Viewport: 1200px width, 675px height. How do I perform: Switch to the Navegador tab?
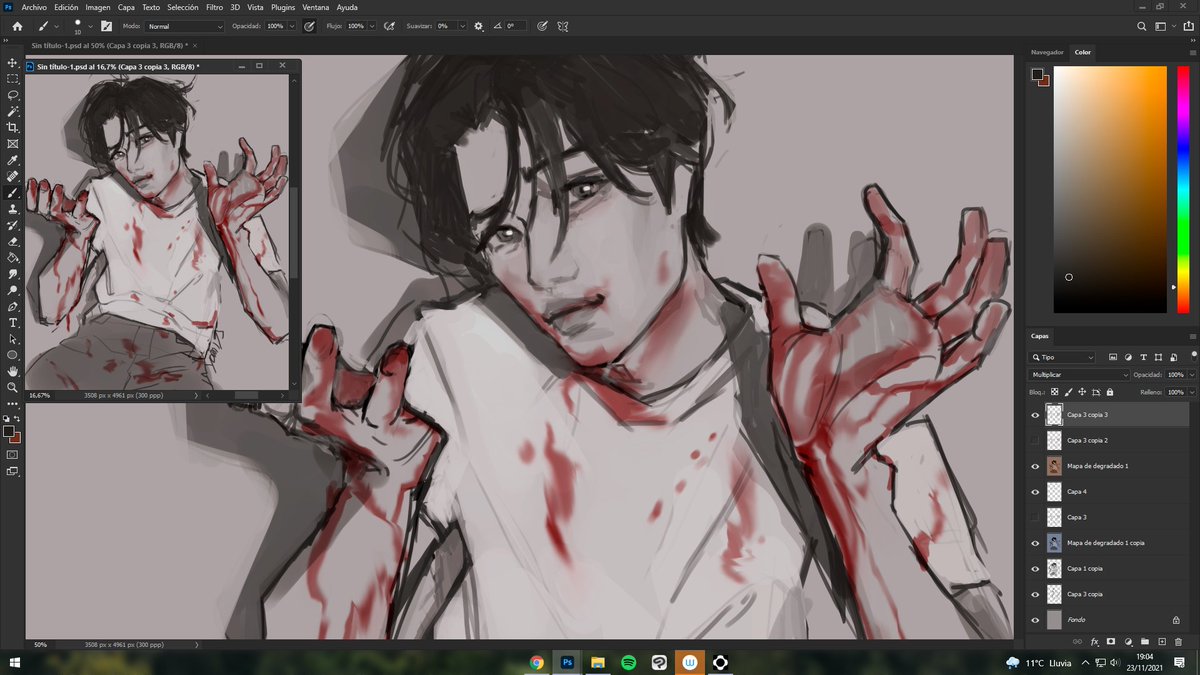tap(1047, 51)
